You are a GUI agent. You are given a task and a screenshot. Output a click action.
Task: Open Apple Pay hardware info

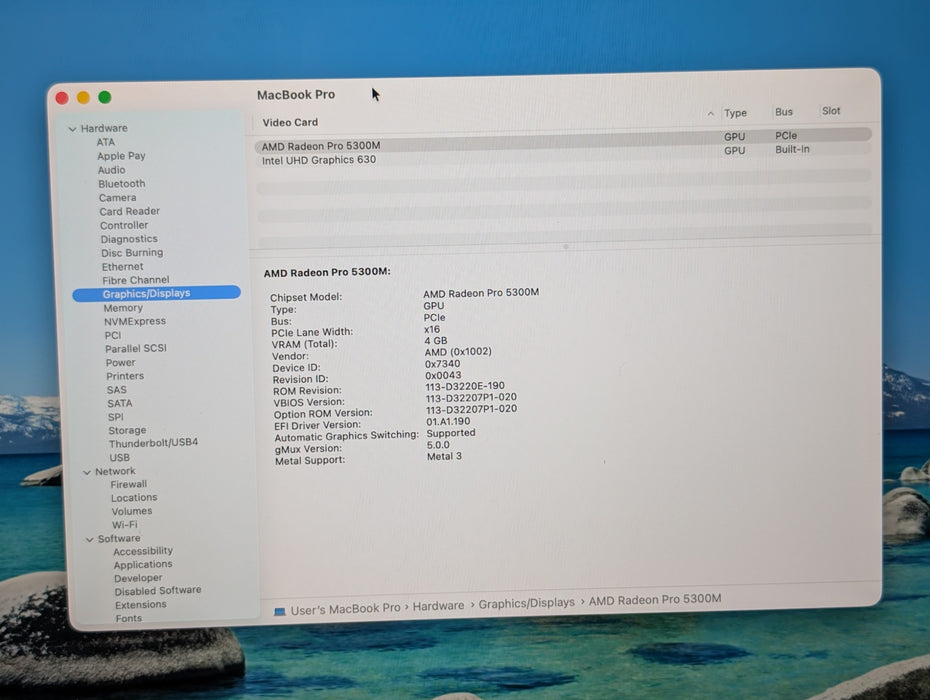(121, 156)
